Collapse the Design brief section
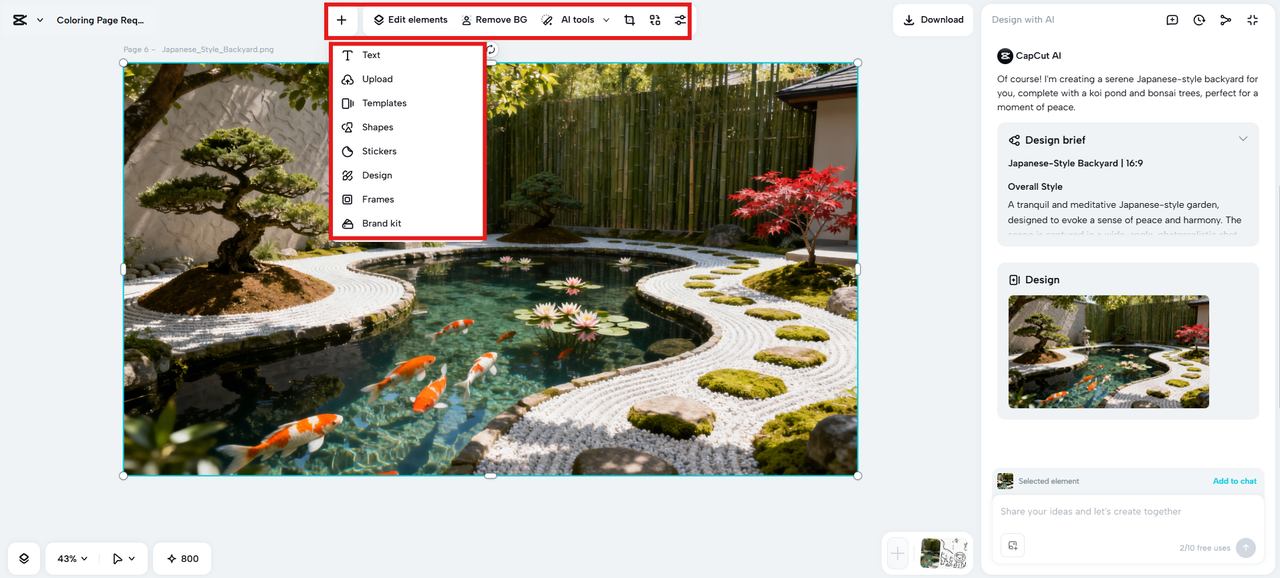This screenshot has width=1280, height=578. click(x=1243, y=139)
